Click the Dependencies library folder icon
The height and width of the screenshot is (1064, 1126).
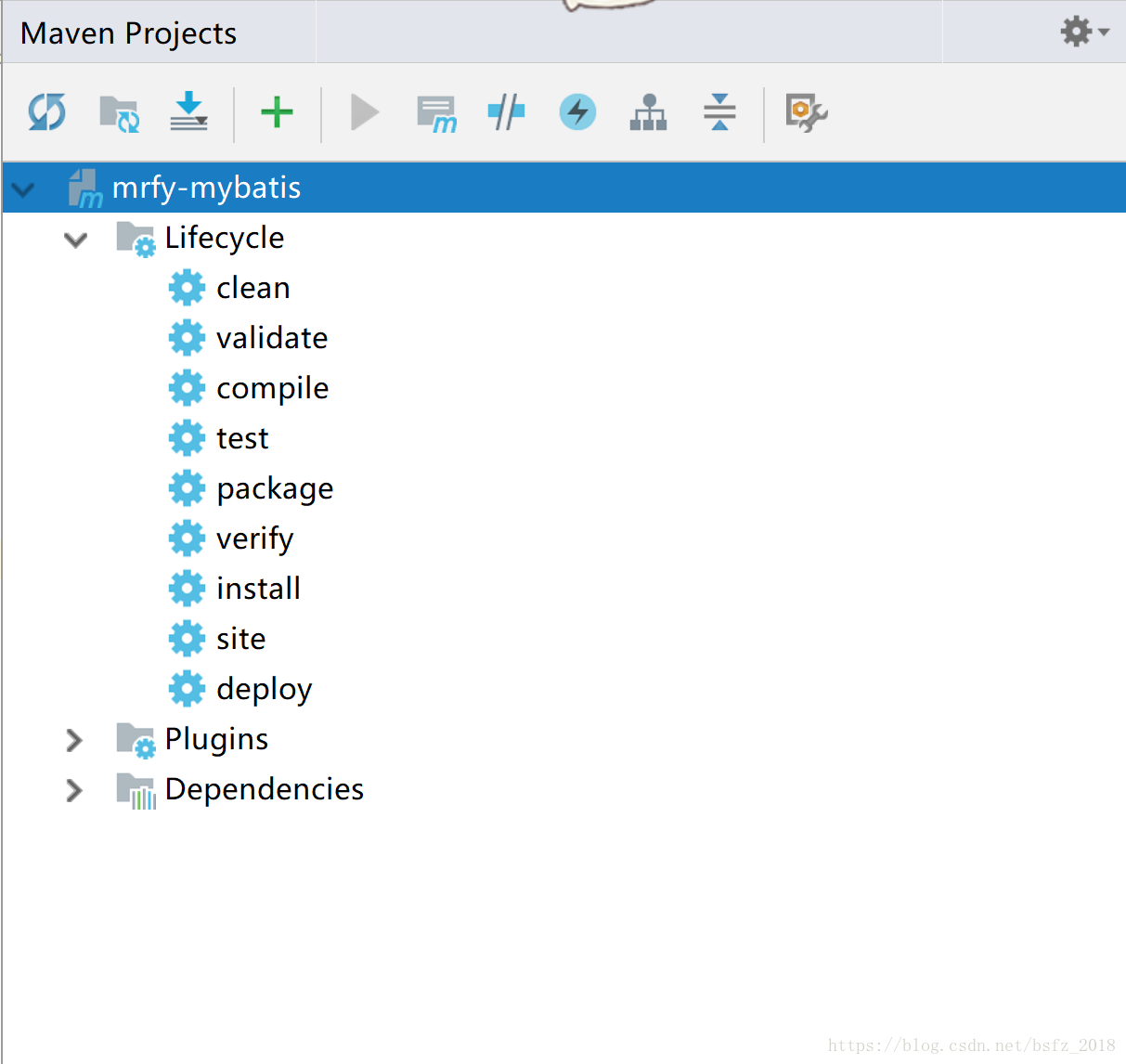[136, 791]
